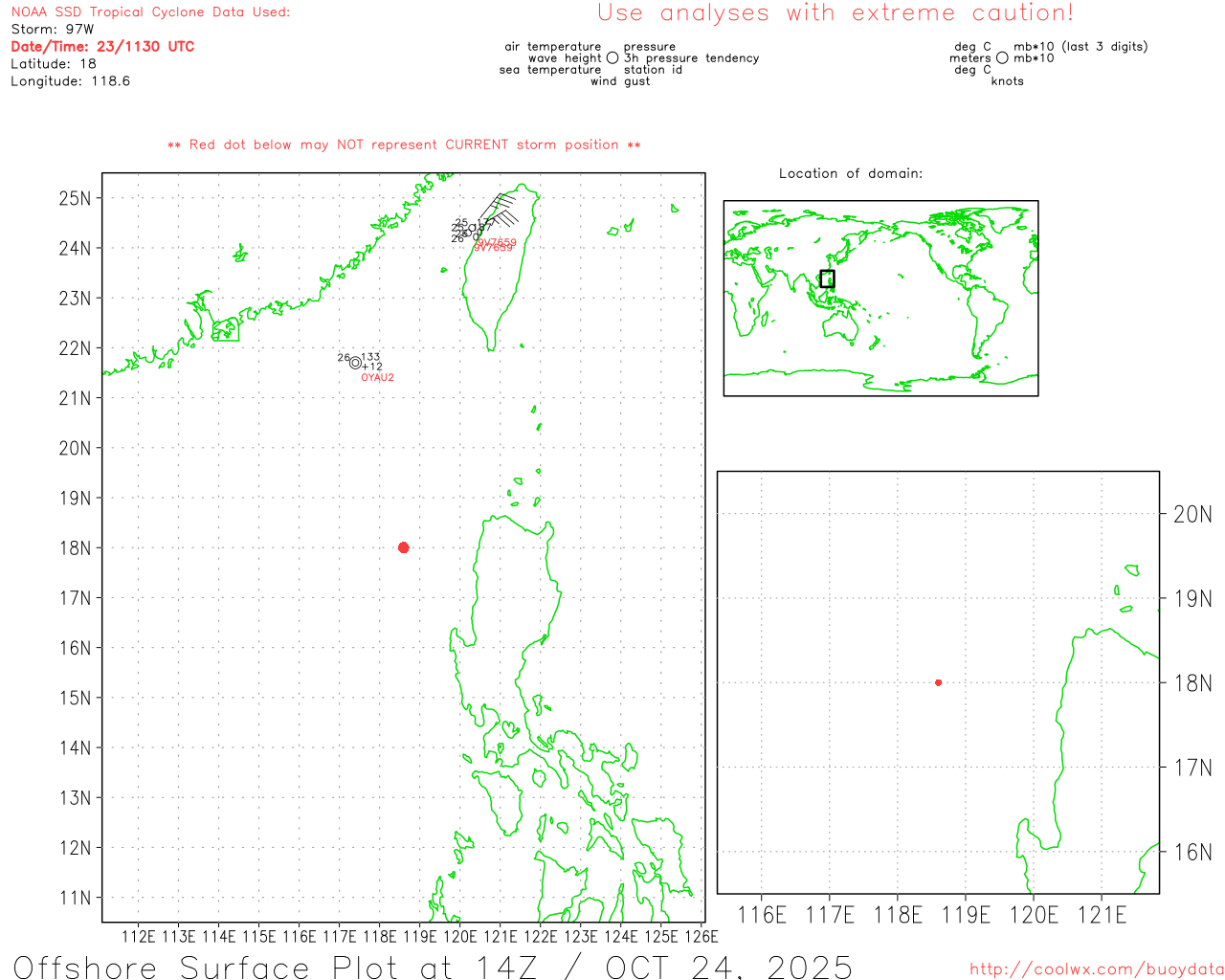Open the coolwx.com/buoydata link
This screenshot has height=980, width=1225.
pos(1096,969)
